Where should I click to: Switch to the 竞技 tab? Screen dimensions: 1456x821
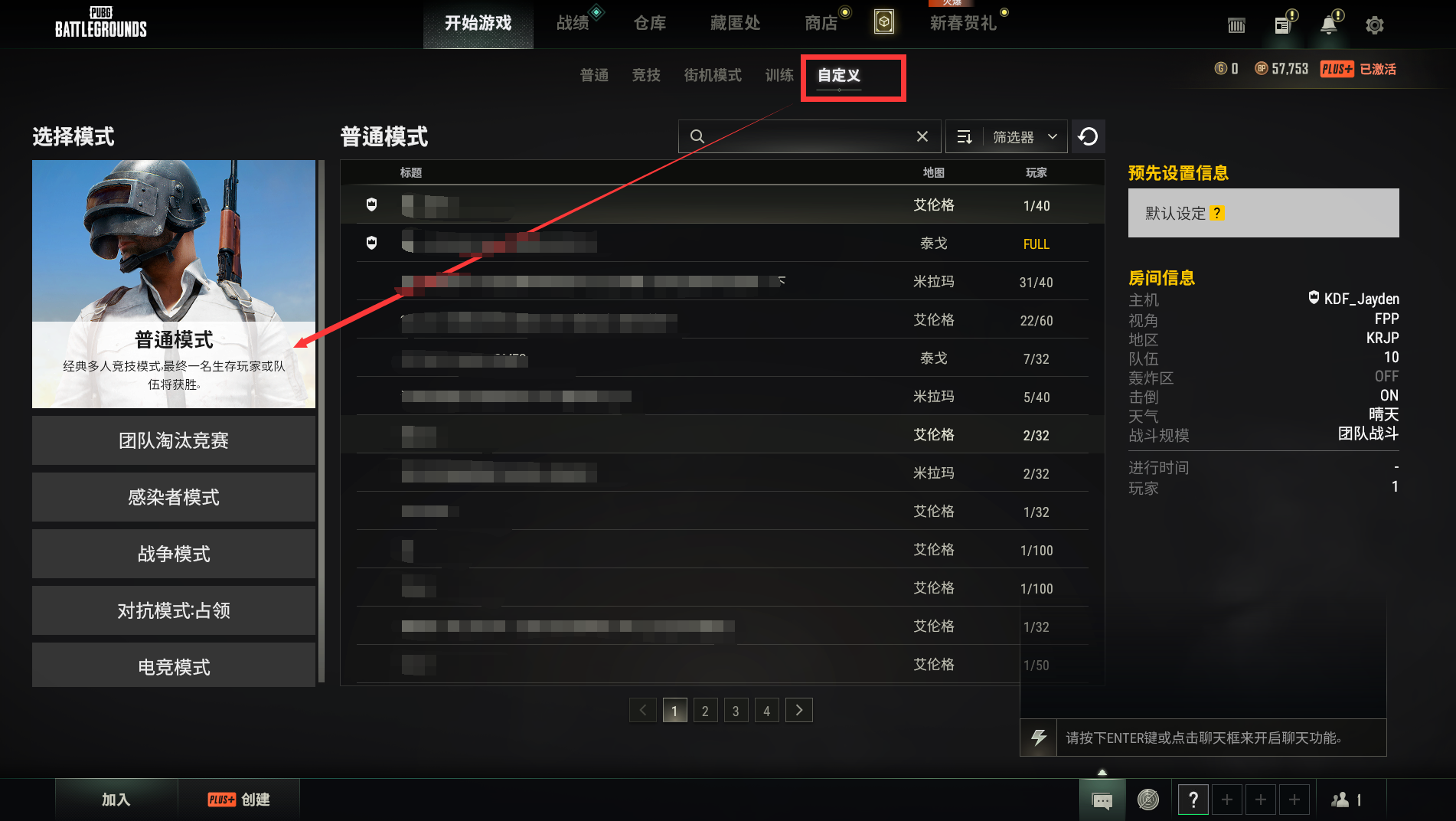tap(646, 75)
